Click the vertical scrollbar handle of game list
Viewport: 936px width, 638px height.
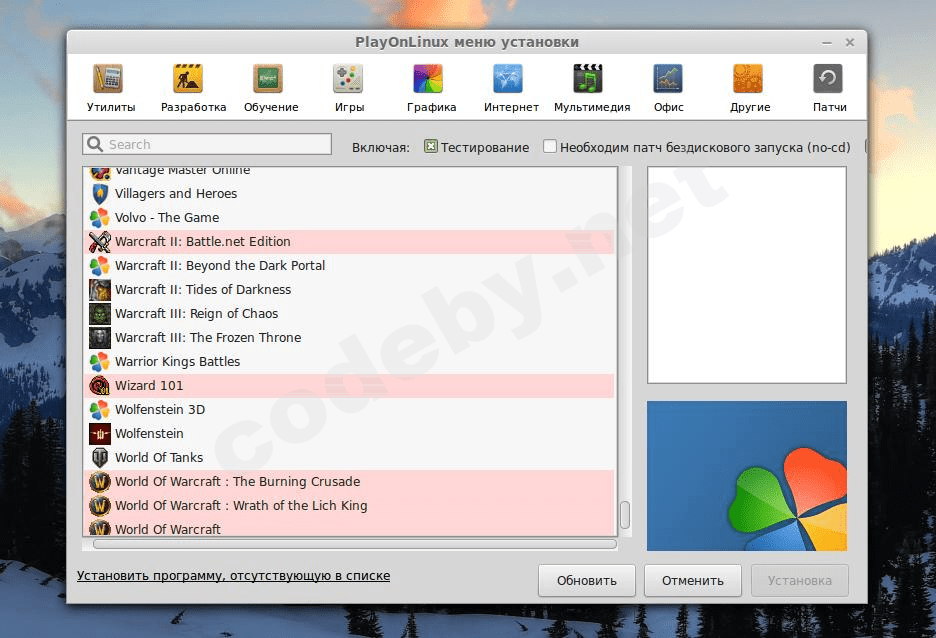coord(625,514)
